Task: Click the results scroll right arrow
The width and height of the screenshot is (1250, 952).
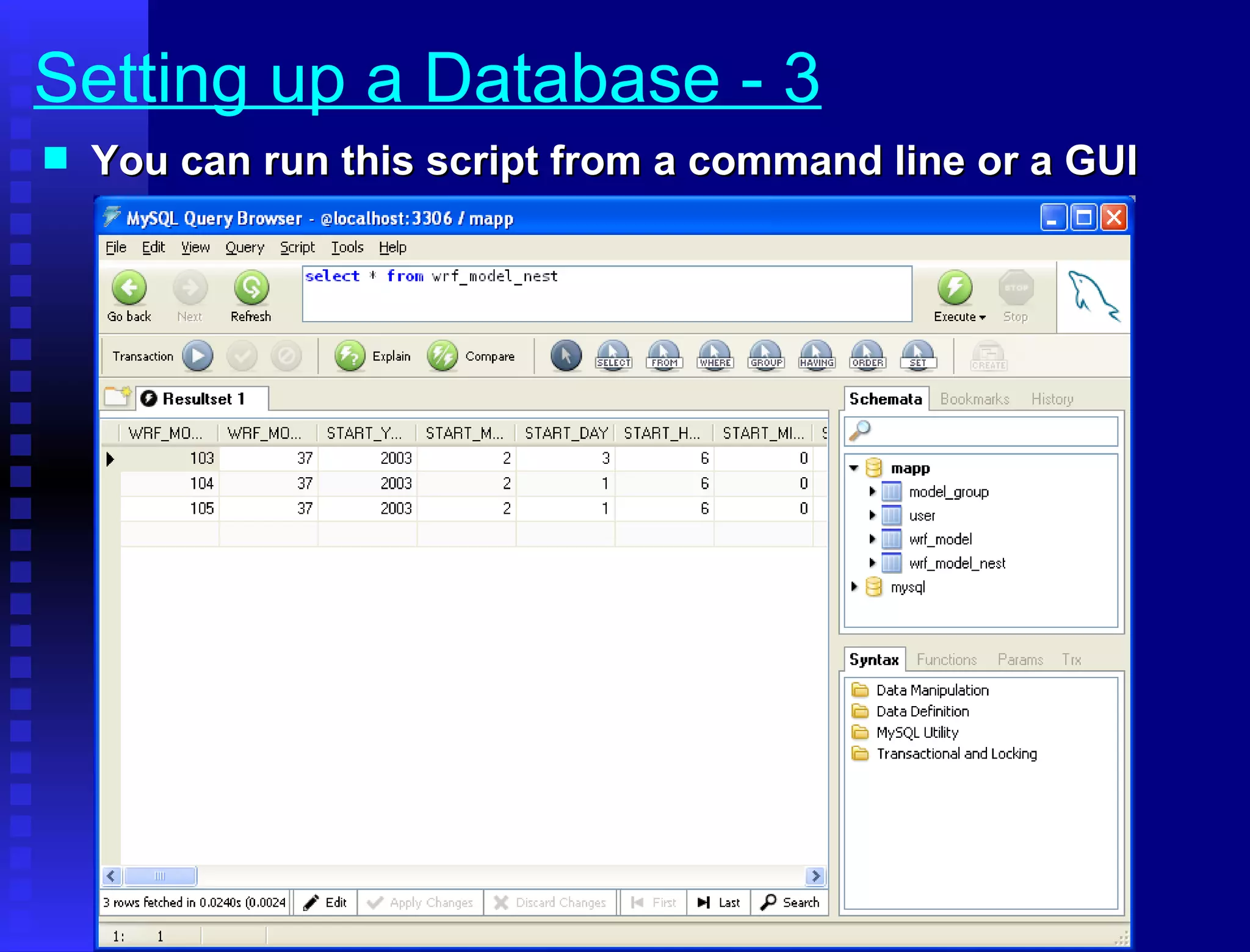Action: pyautogui.click(x=815, y=876)
